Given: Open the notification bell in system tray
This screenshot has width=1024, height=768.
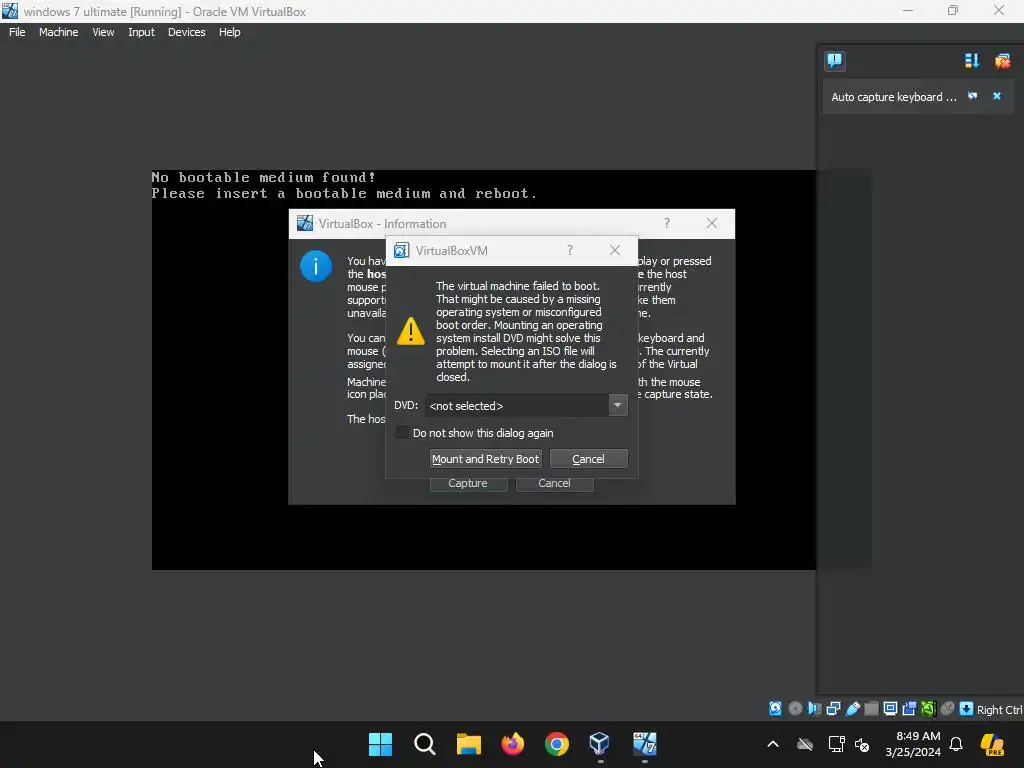Looking at the screenshot, I should 956,744.
